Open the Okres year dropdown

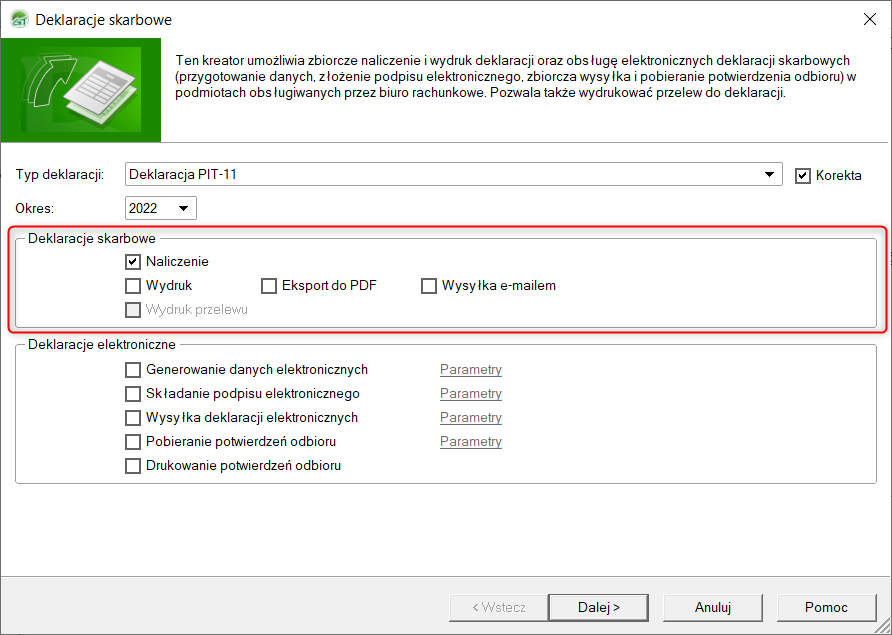coord(160,208)
